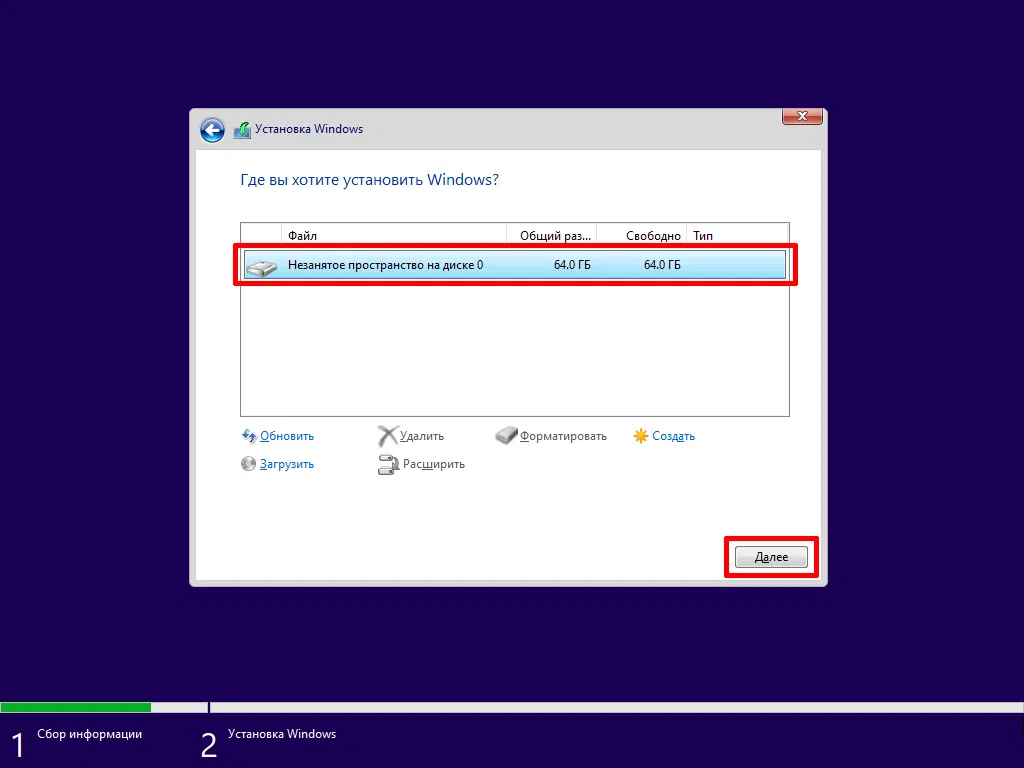
Task: Click the back arrow navigation icon
Action: click(212, 130)
